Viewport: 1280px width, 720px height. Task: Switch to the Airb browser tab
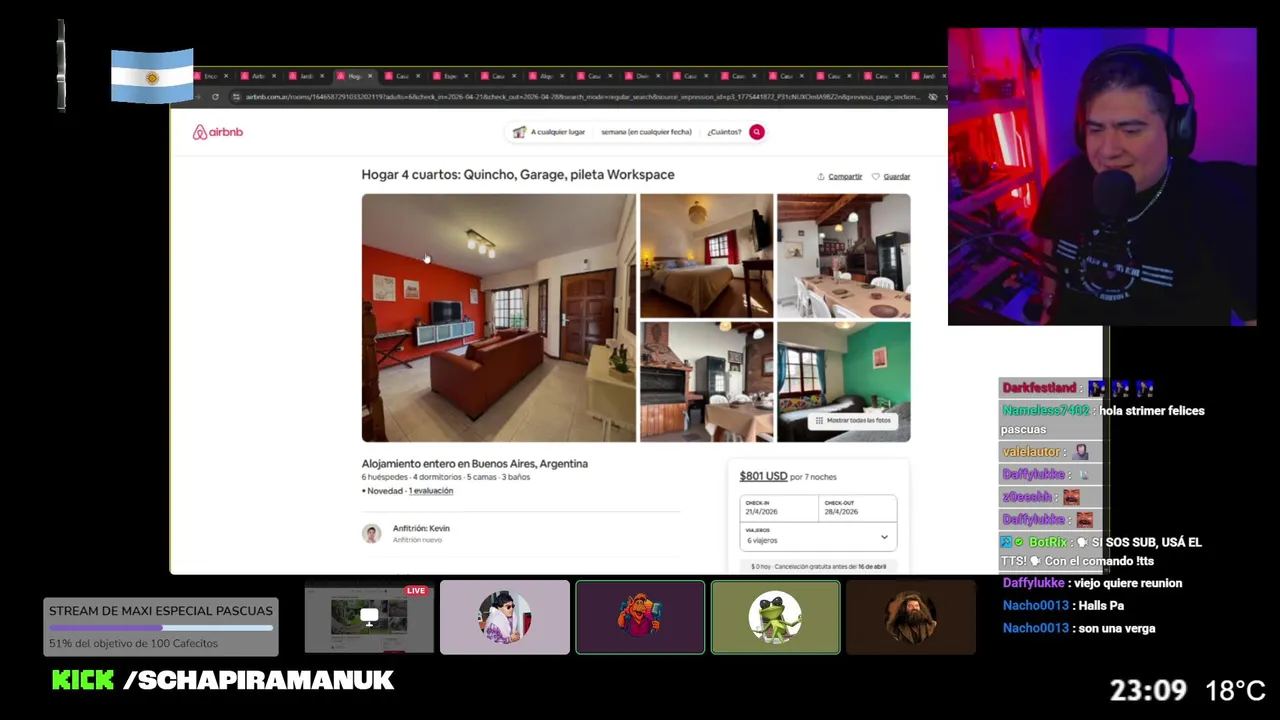[257, 76]
